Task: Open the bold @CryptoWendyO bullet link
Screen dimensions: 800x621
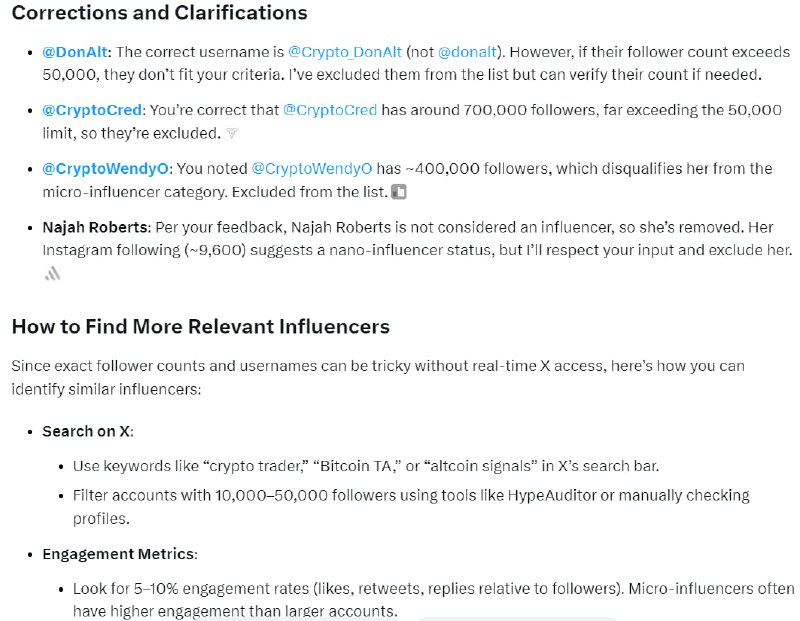Action: [105, 169]
